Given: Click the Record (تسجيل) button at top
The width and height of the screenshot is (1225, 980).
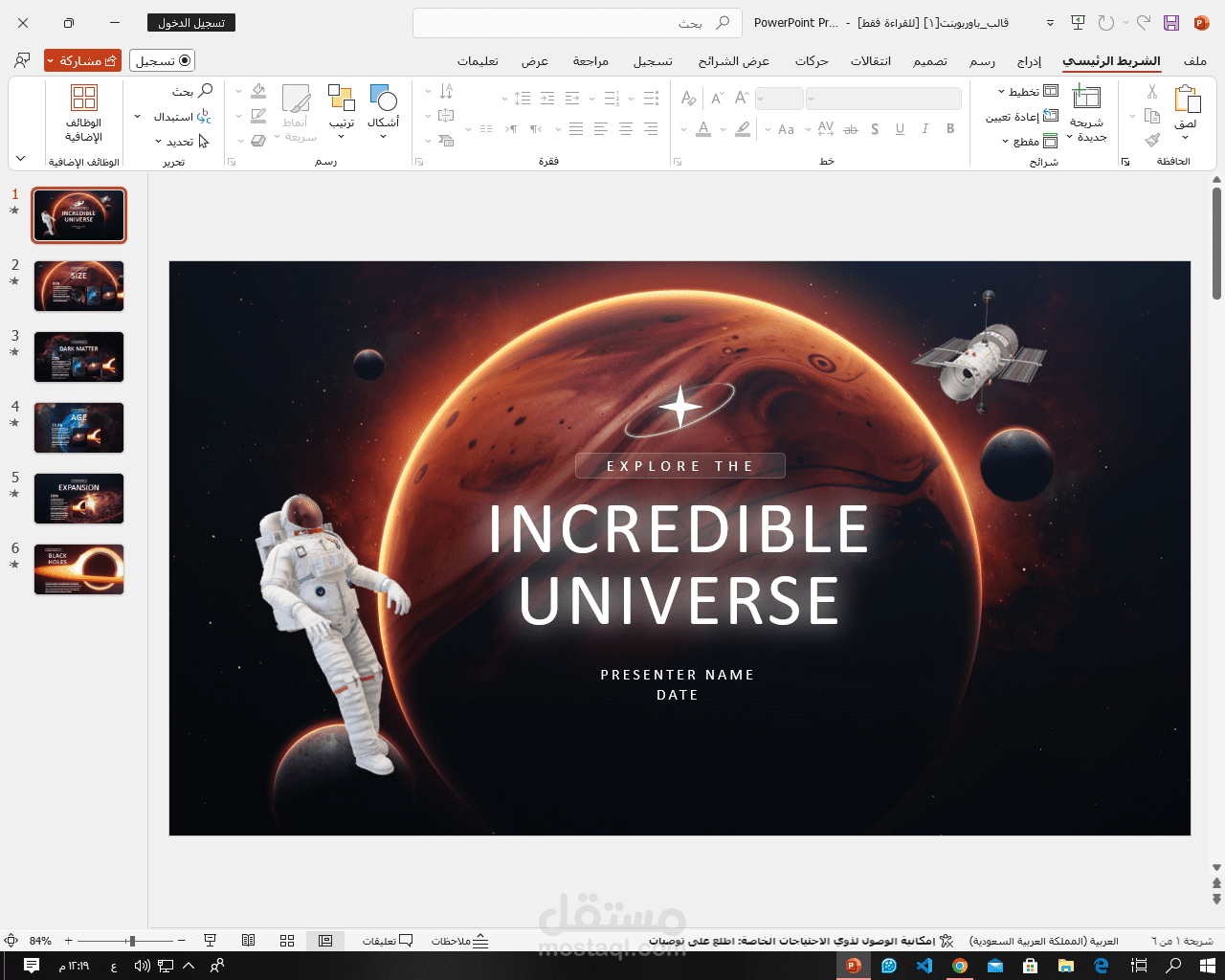Looking at the screenshot, I should tap(163, 60).
